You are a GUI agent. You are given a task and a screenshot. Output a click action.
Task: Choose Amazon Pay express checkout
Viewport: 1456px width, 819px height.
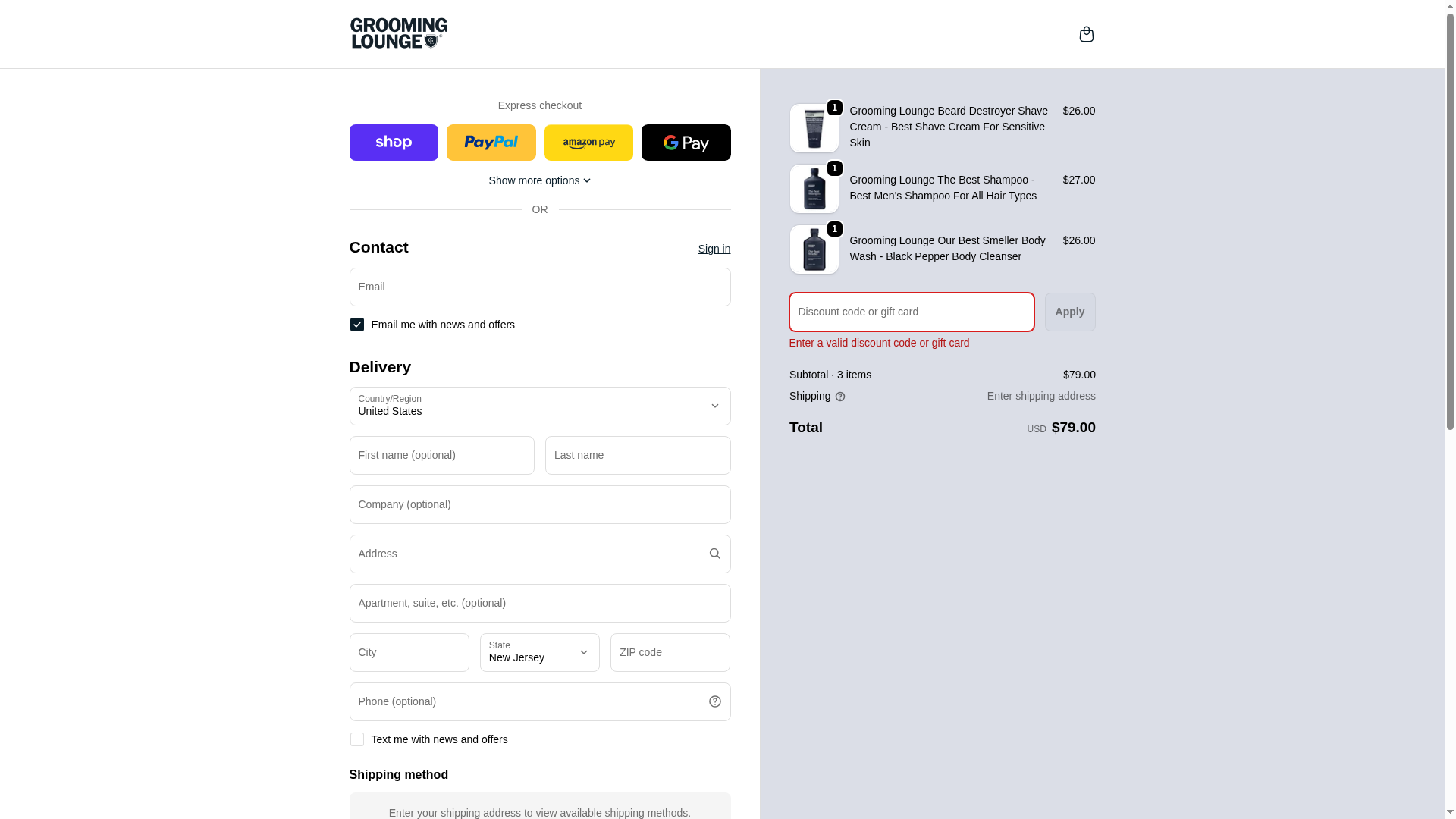[x=588, y=143]
